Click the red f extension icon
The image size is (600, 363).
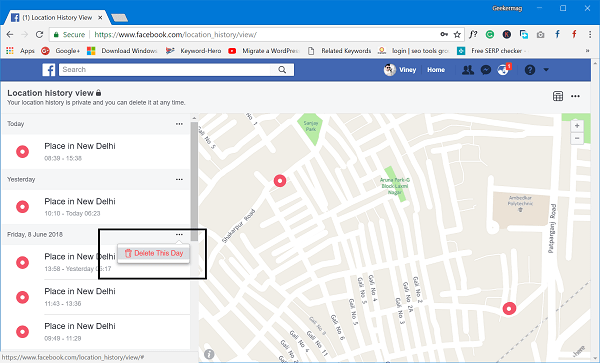(x=574, y=34)
